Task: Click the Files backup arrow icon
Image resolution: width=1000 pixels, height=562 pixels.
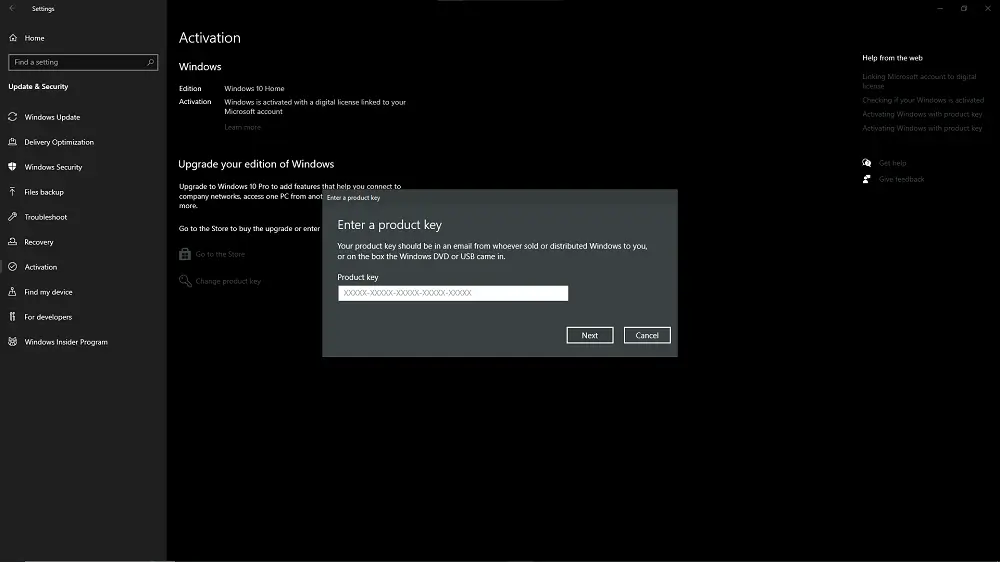Action: (x=13, y=191)
